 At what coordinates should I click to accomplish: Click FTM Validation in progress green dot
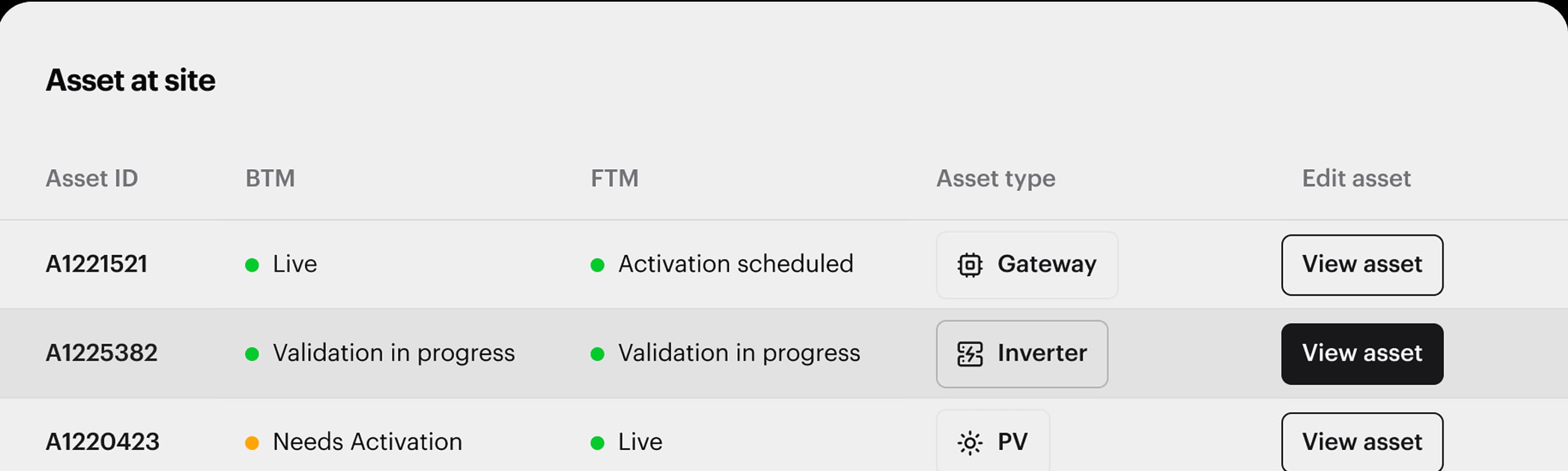(597, 354)
